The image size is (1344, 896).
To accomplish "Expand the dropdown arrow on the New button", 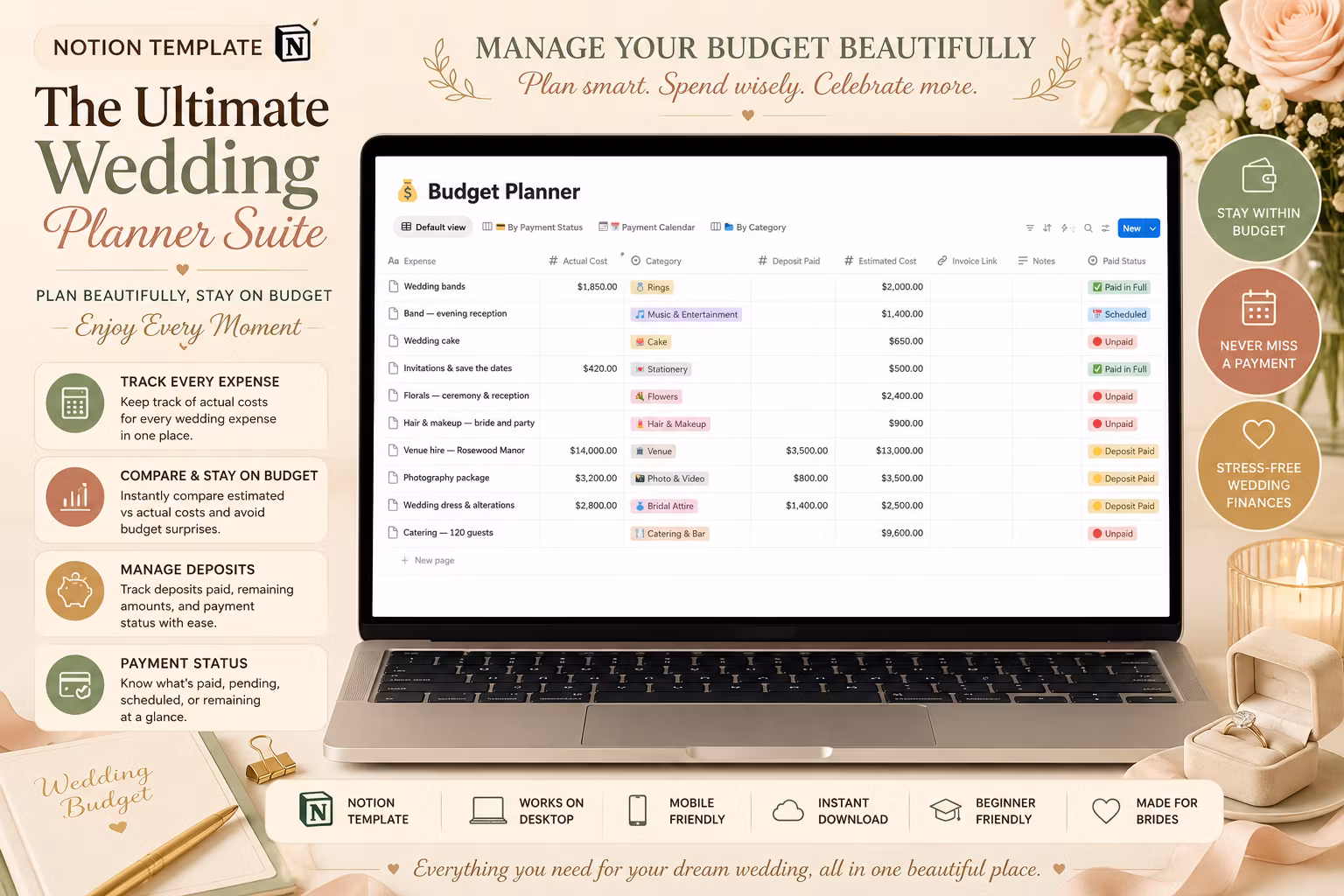I will point(1153,228).
